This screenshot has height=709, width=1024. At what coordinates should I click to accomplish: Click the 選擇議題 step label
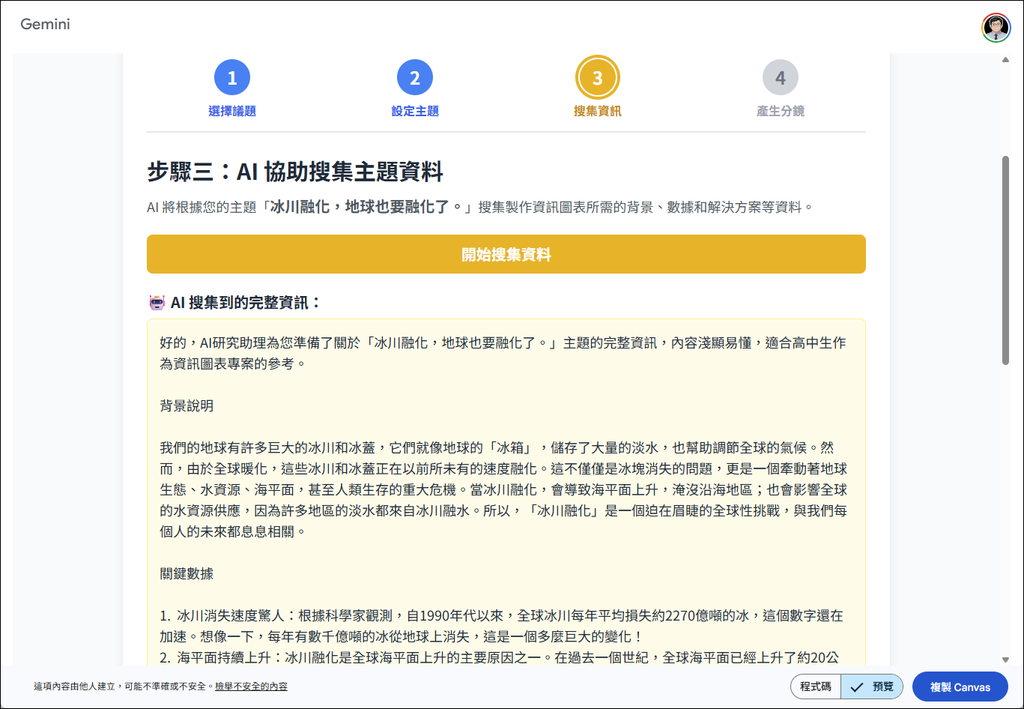tap(232, 111)
